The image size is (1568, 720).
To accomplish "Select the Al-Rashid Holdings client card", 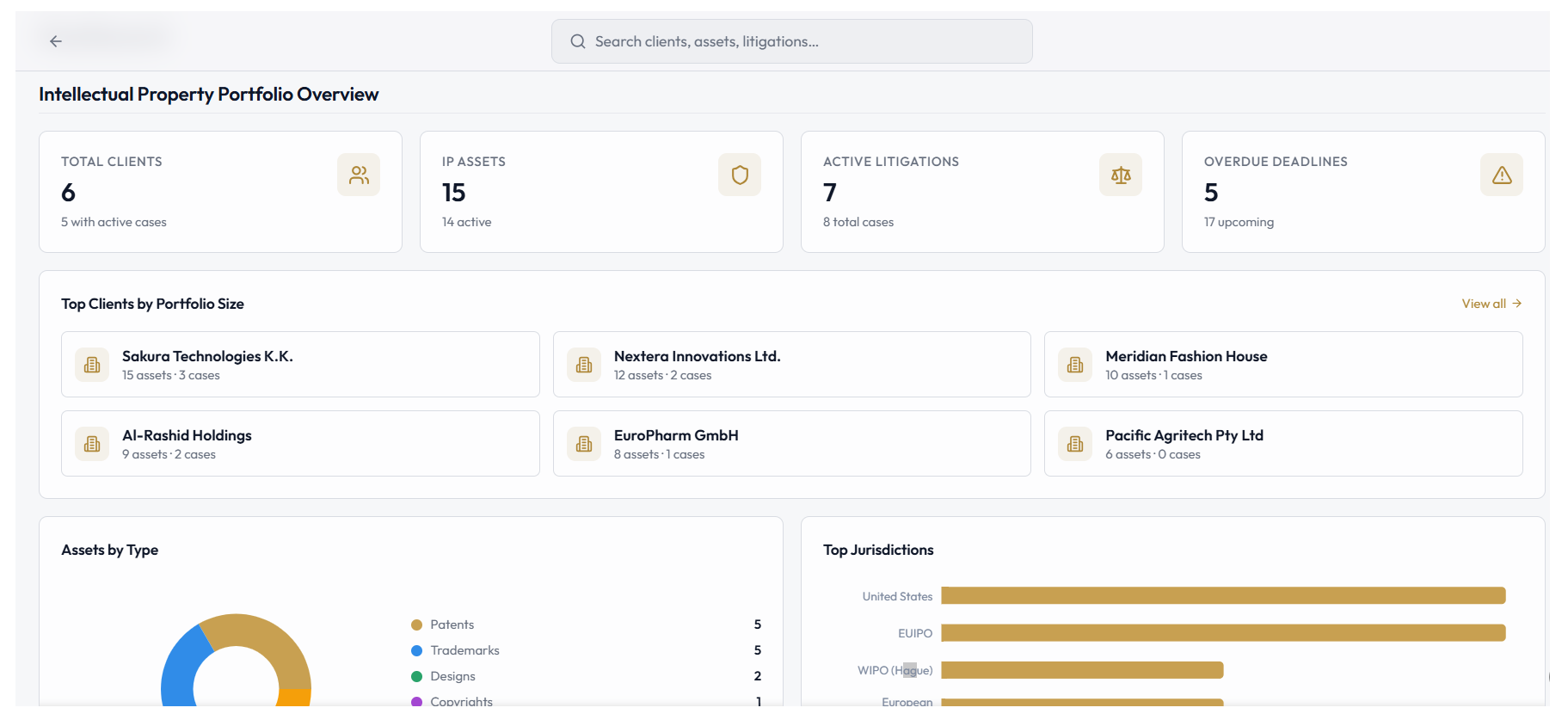I will [x=300, y=444].
